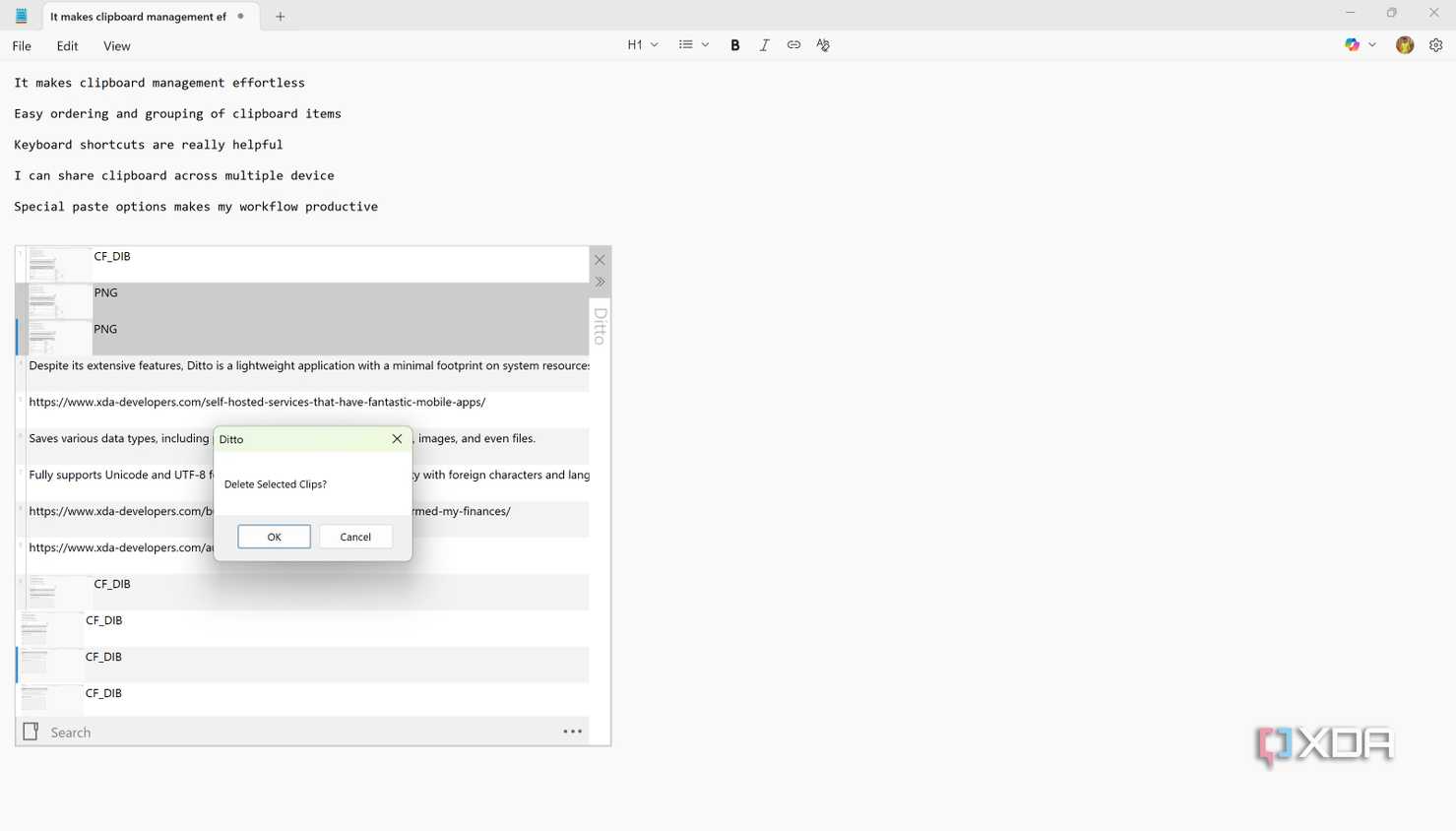Open Notepad settings gear
Screen dimensions: 1456x831
(x=1435, y=45)
